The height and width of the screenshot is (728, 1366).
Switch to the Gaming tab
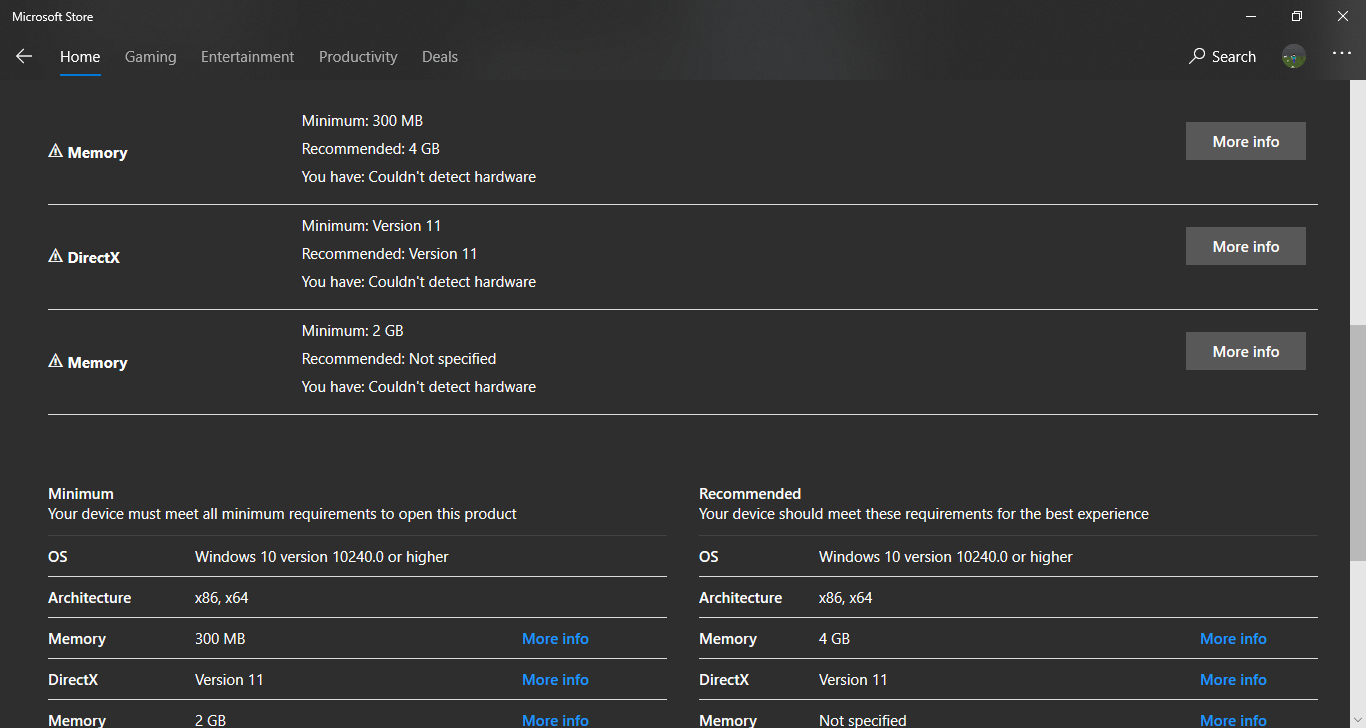pyautogui.click(x=151, y=57)
